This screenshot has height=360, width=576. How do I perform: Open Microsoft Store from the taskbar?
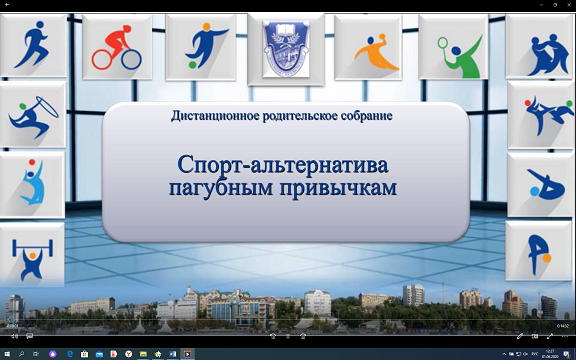[x=84, y=354]
